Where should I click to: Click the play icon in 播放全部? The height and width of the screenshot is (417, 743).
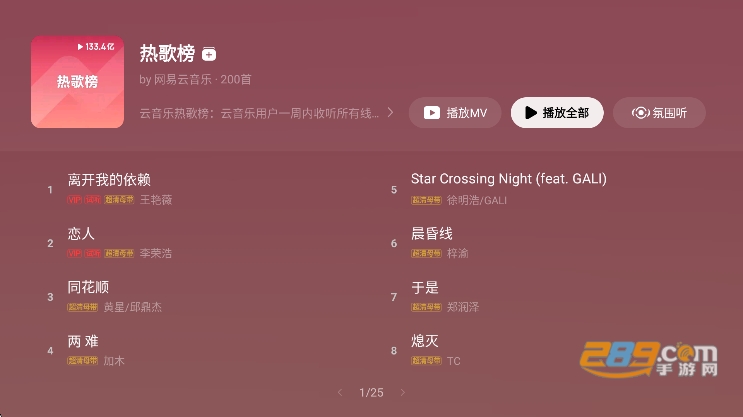click(x=531, y=113)
